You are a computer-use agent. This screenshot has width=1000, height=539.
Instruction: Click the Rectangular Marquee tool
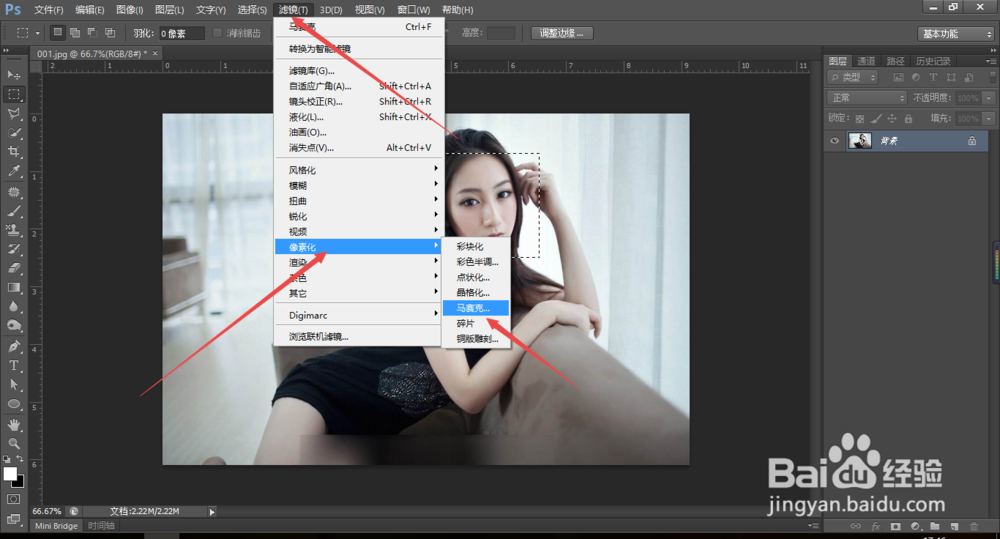click(x=13, y=94)
